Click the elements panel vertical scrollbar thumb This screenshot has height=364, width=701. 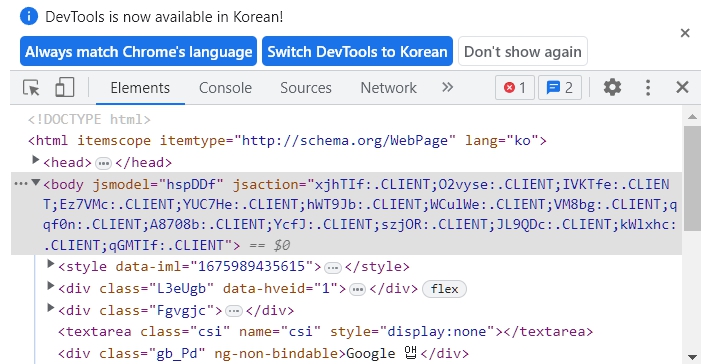coord(692,178)
